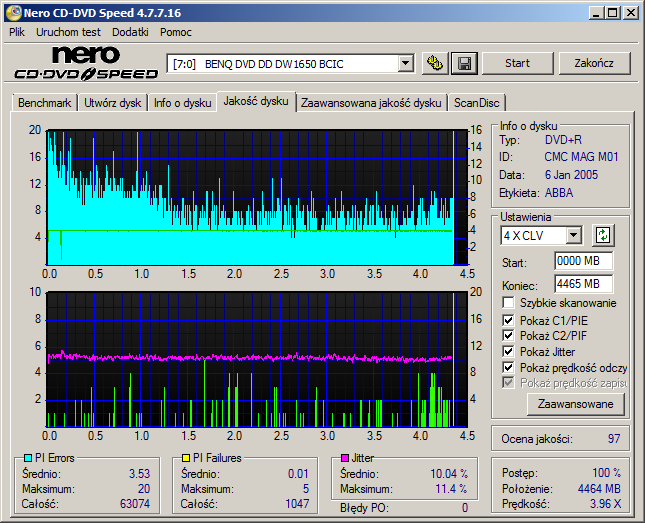Image resolution: width=645 pixels, height=523 pixels.
Task: Click the yellow PI Failures color swatch
Action: click(186, 458)
